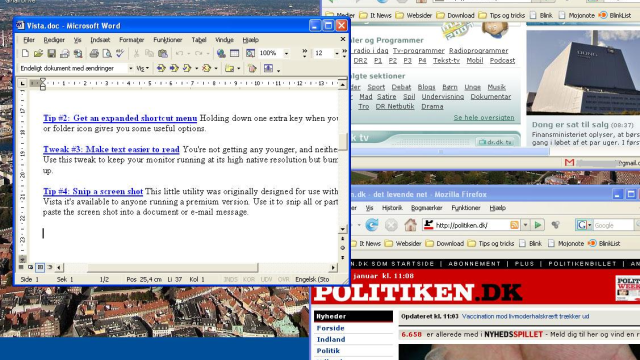The width and height of the screenshot is (640, 360).
Task: Open the Vis dropdown in Reviewing toolbar
Action: pos(142,68)
